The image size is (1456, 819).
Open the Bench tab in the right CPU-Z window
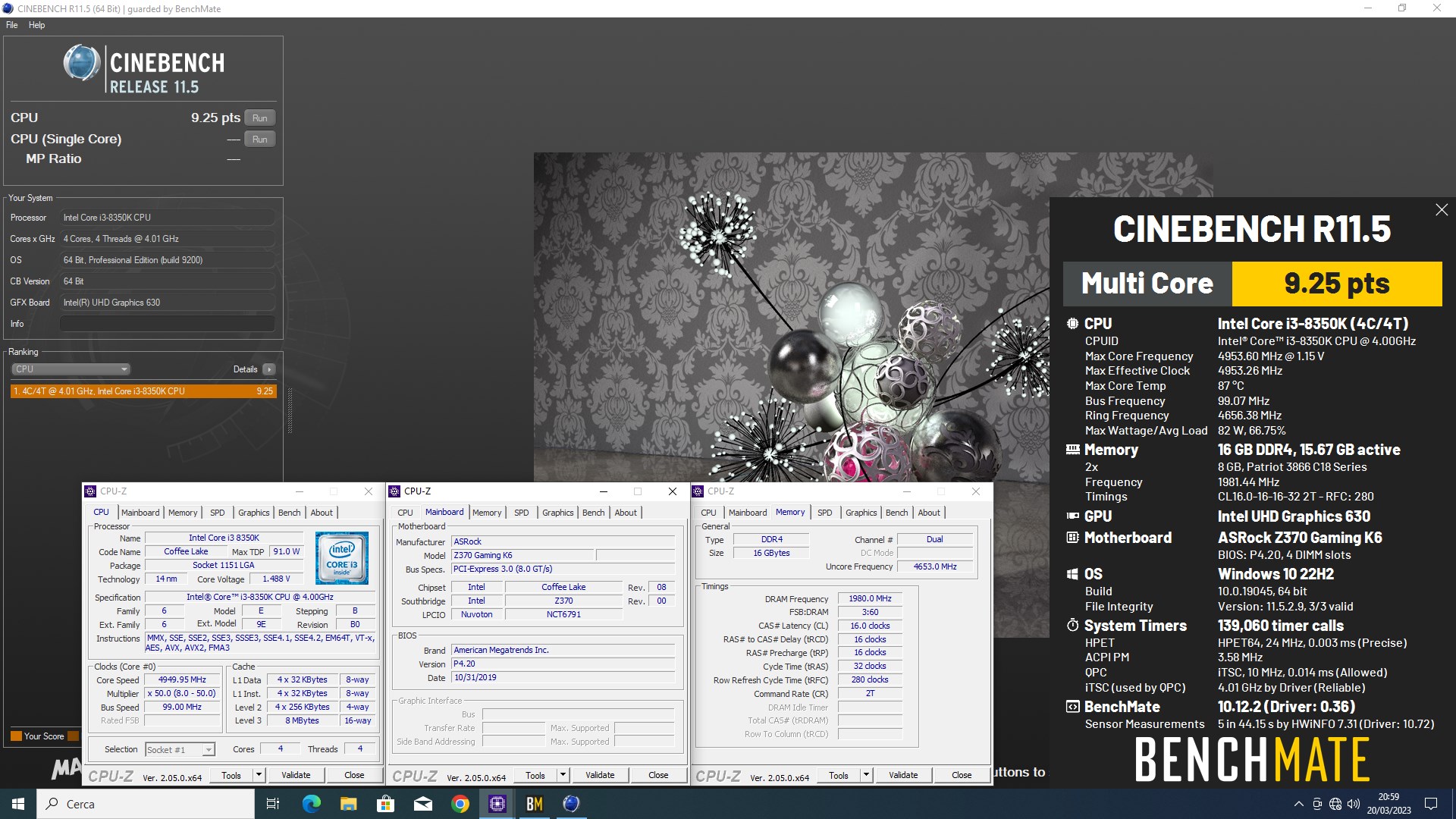point(897,513)
